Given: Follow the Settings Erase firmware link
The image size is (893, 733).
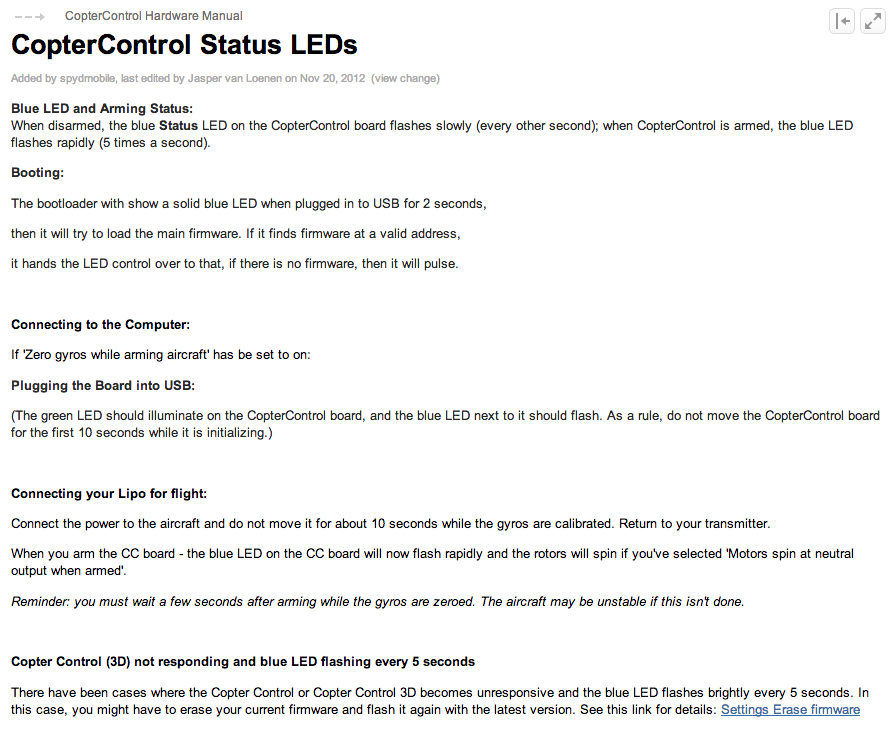Looking at the screenshot, I should click(790, 710).
